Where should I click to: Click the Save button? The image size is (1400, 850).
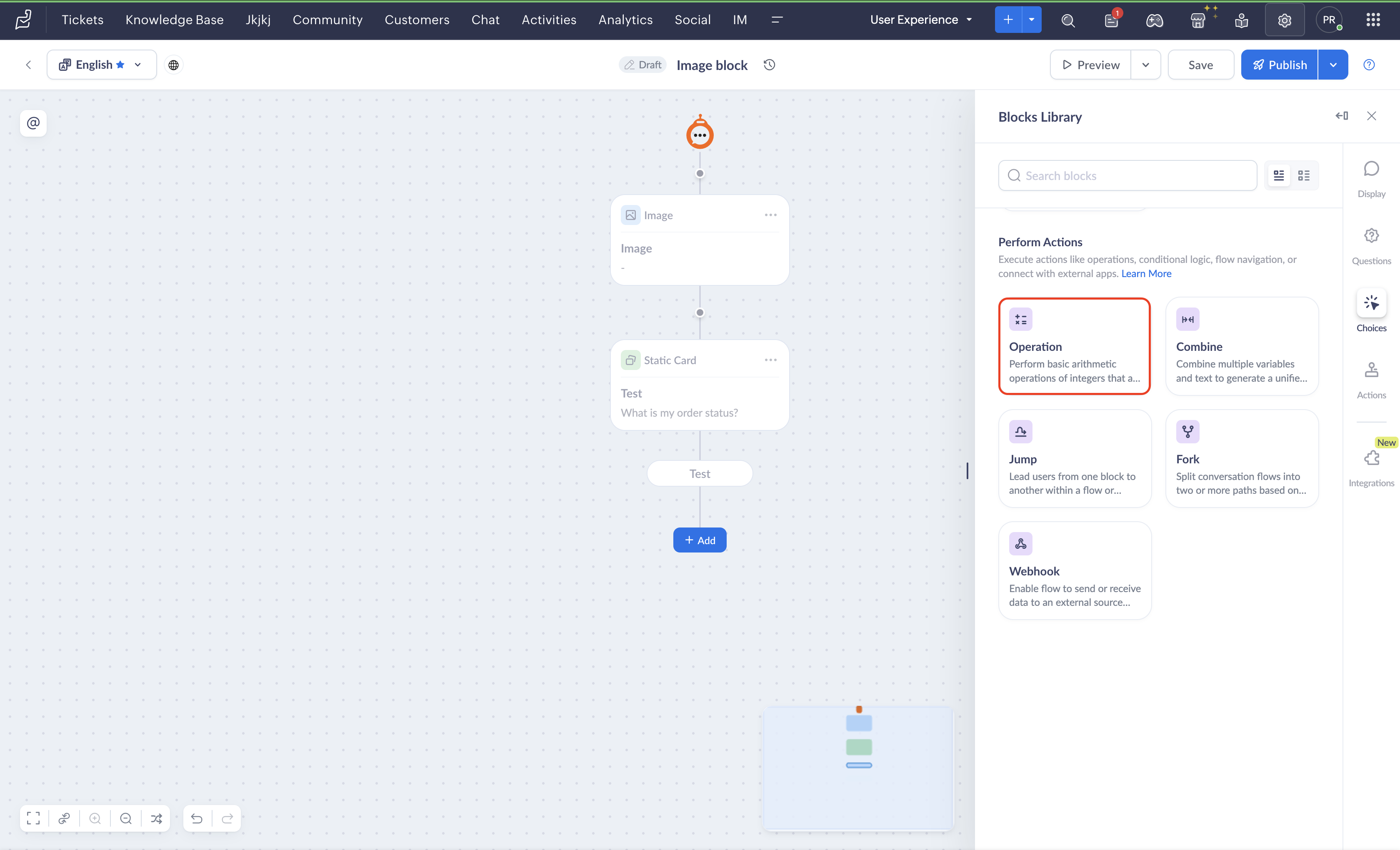tap(1200, 65)
